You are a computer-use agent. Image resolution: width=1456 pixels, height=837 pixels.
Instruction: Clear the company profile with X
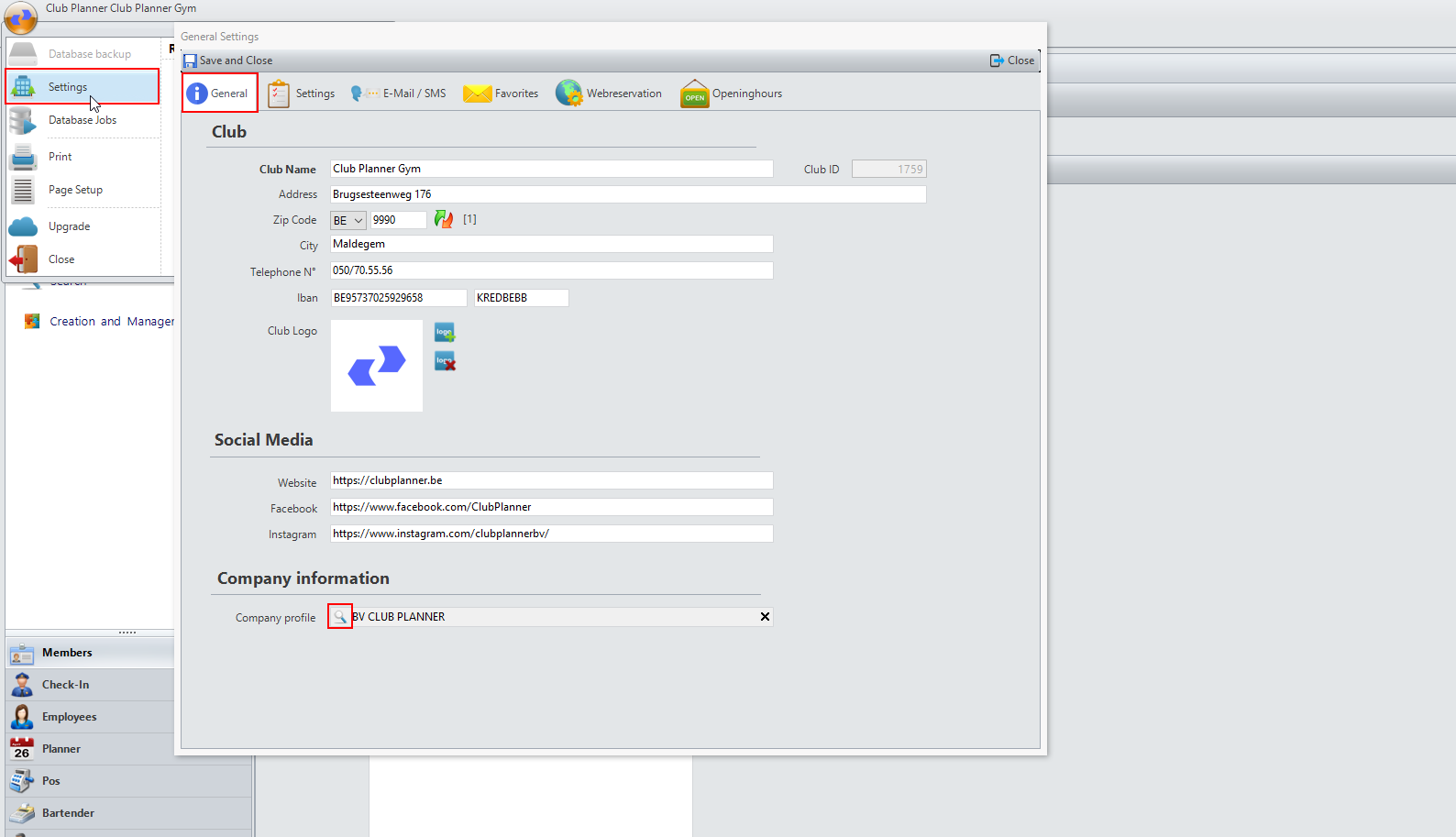tap(765, 617)
